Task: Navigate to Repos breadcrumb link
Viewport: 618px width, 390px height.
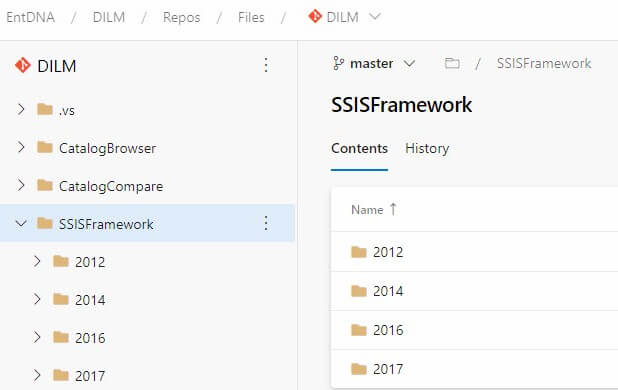Action: click(182, 17)
